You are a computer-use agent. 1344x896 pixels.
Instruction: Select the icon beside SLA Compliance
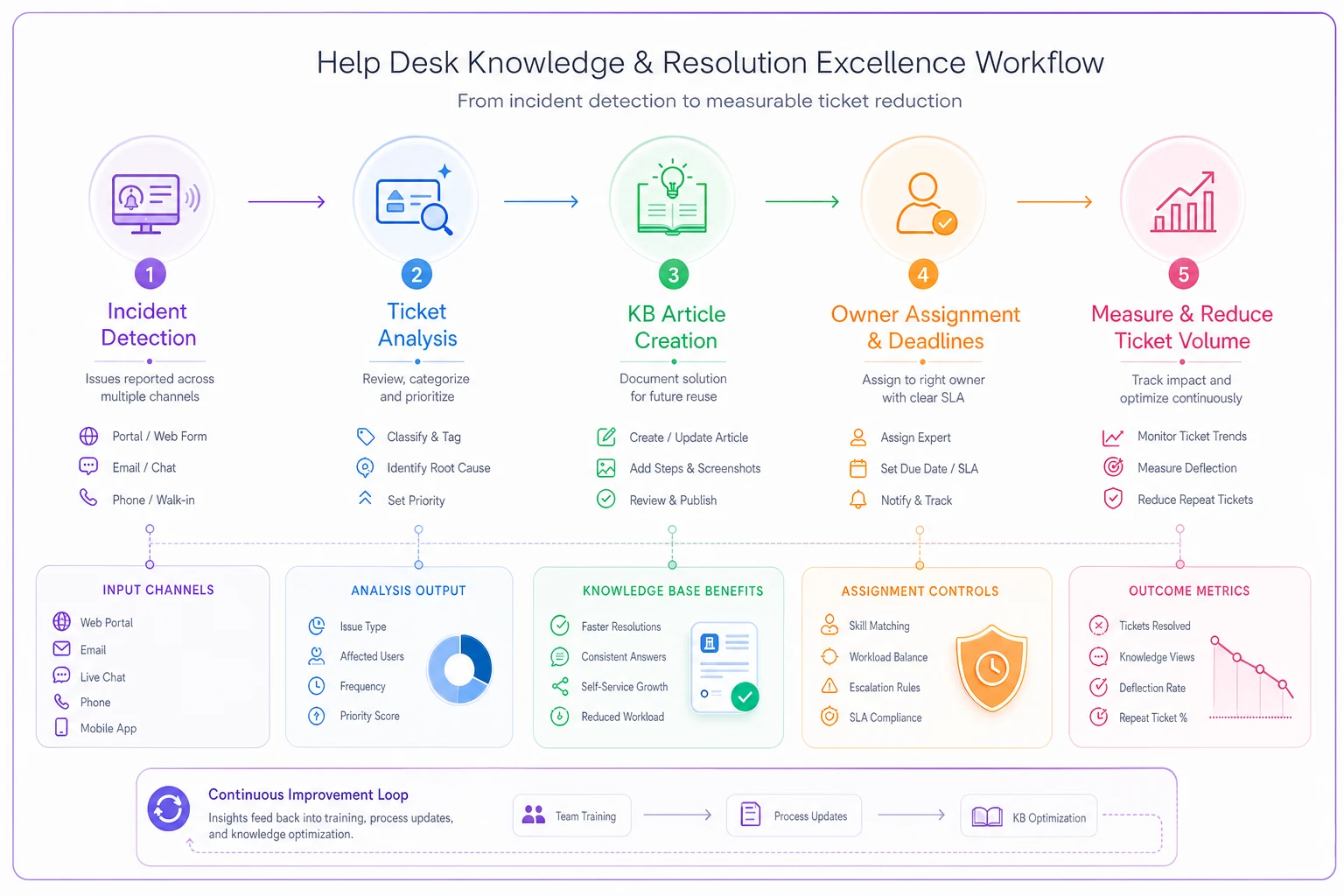coord(829,717)
